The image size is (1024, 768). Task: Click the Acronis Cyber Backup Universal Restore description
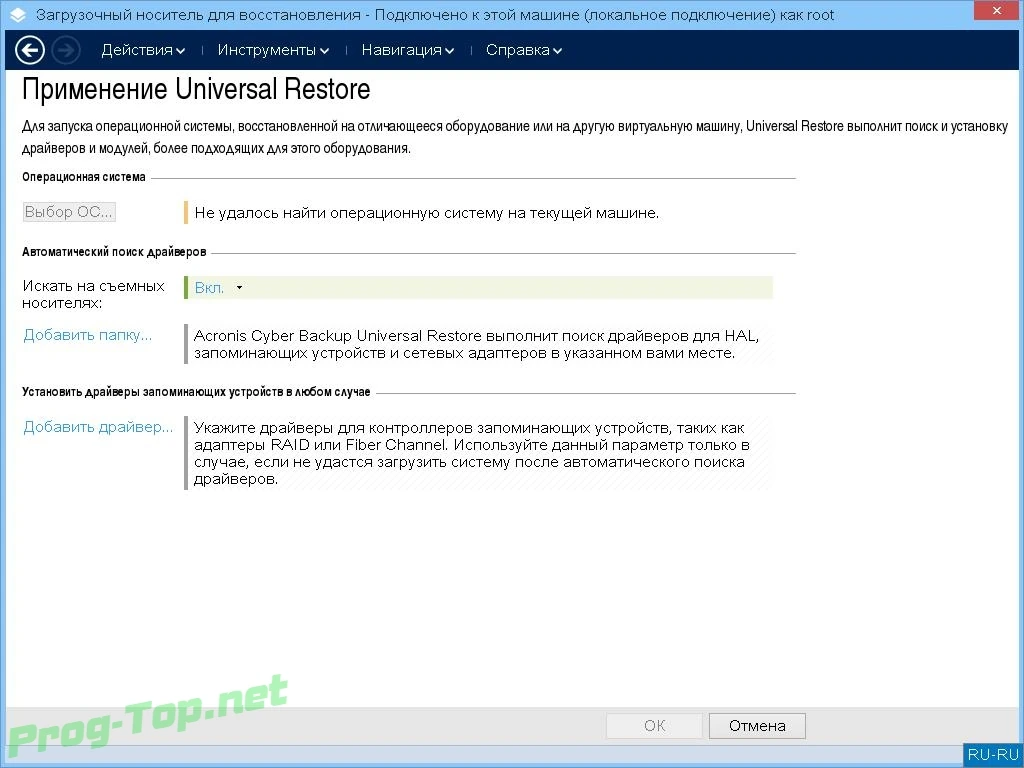point(476,344)
